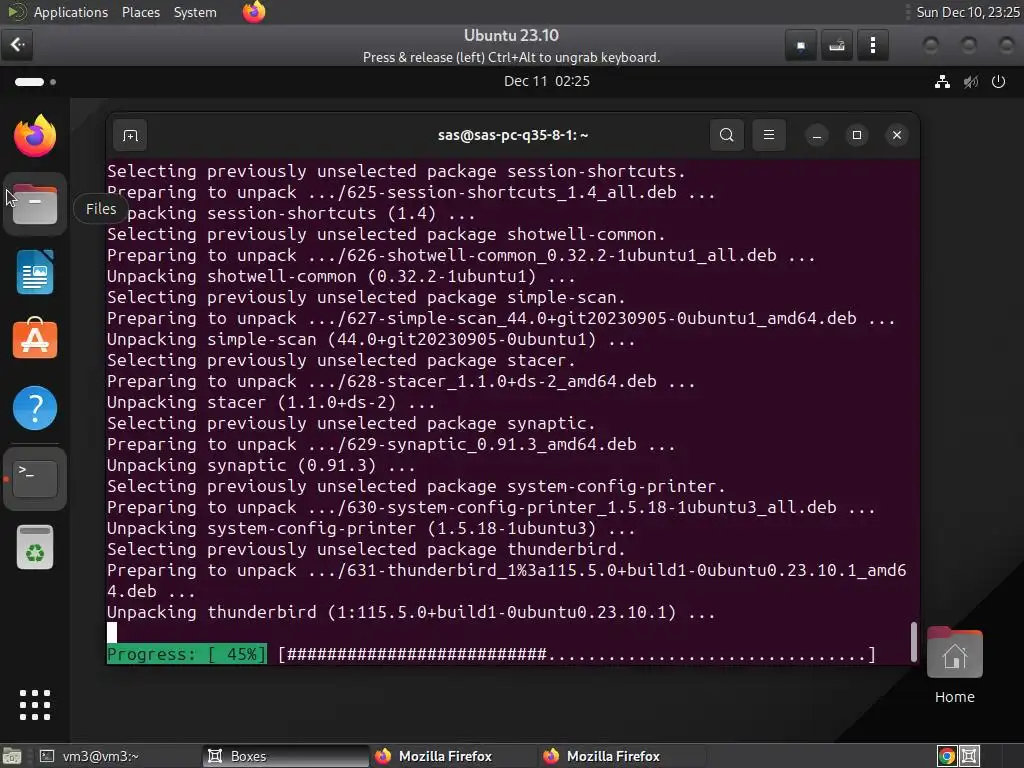Open a new terminal tab

[130, 135]
